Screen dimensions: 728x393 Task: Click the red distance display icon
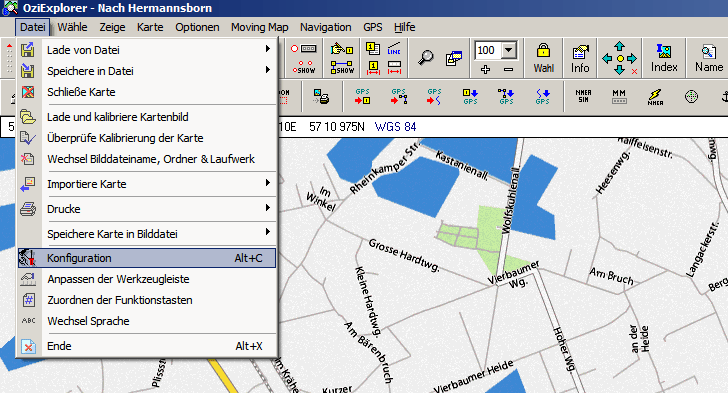(x=394, y=68)
